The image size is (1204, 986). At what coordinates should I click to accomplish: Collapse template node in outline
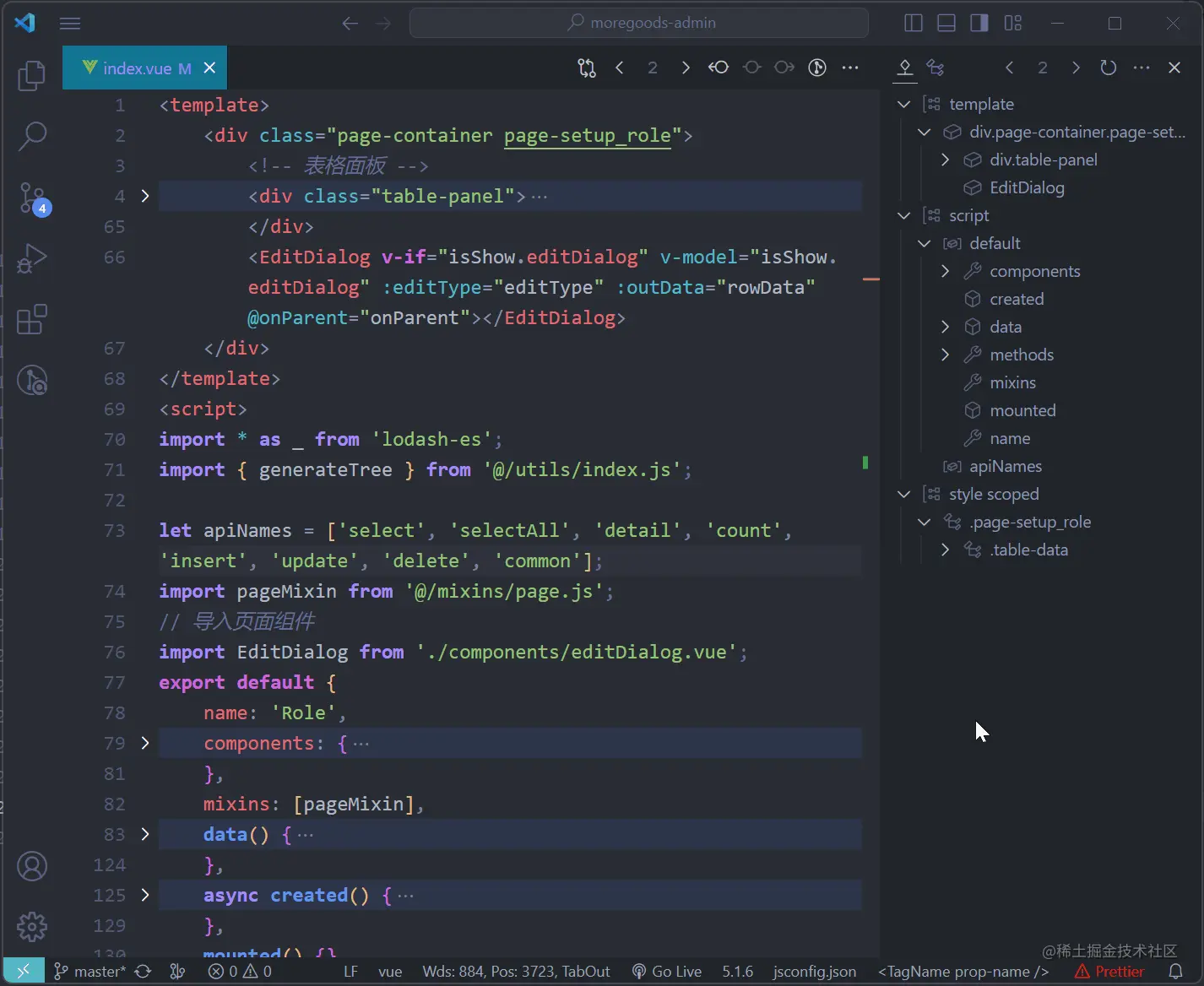point(904,104)
